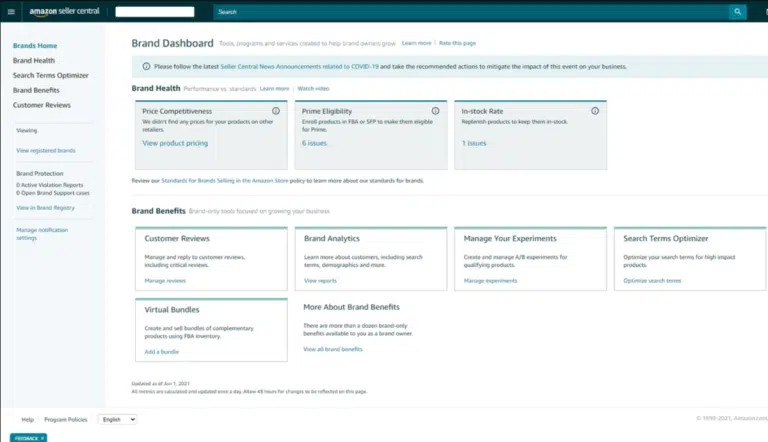768x442 pixels.
Task: Open Manage notification settings link
Action: pyautogui.click(x=42, y=234)
